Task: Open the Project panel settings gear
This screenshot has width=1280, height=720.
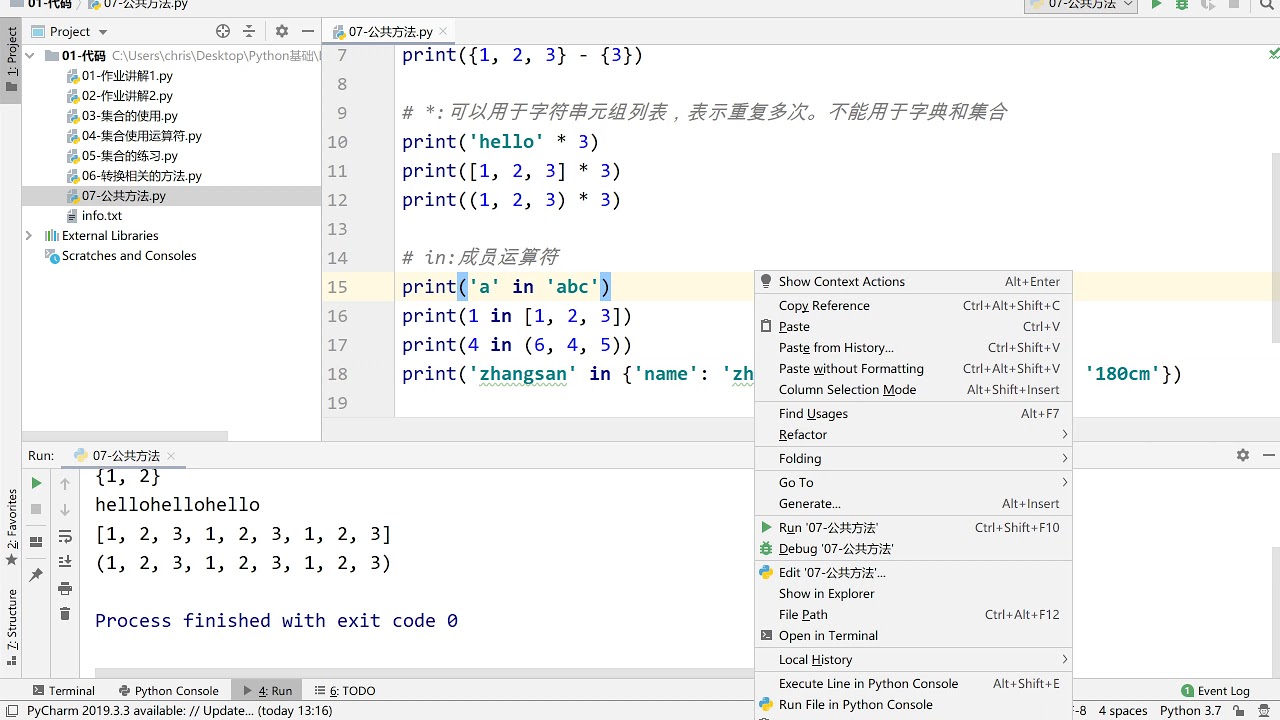Action: [282, 31]
